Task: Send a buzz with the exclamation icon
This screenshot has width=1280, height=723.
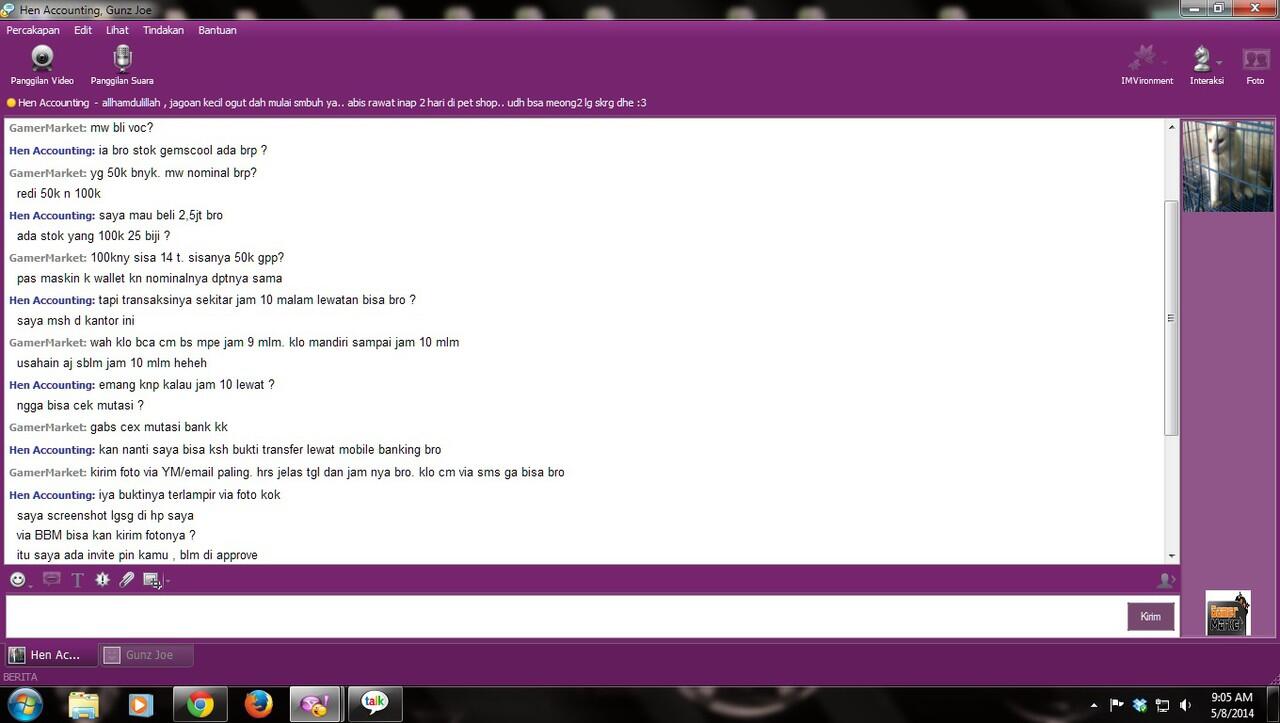Action: tap(102, 579)
